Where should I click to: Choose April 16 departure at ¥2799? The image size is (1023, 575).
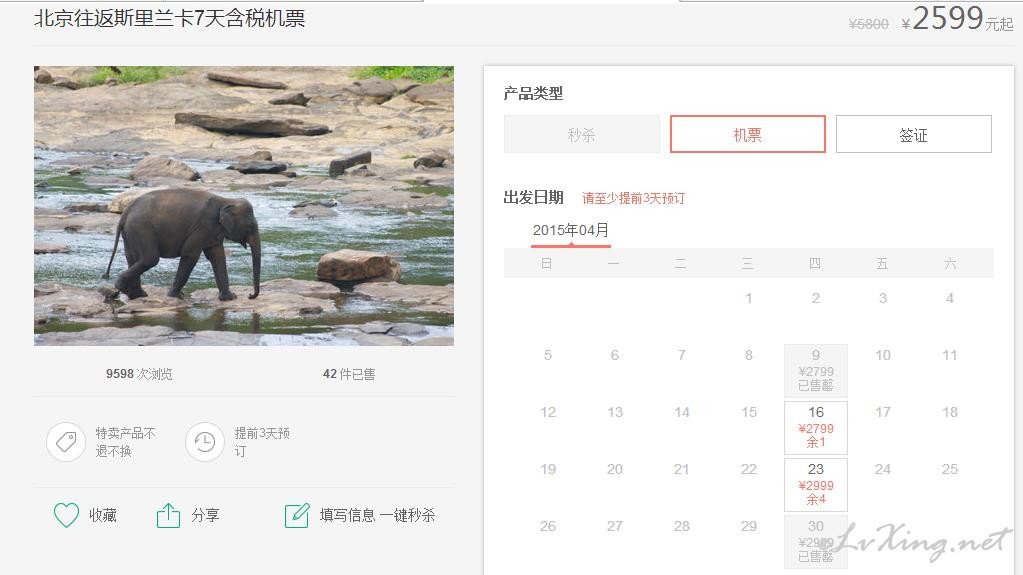tap(816, 427)
